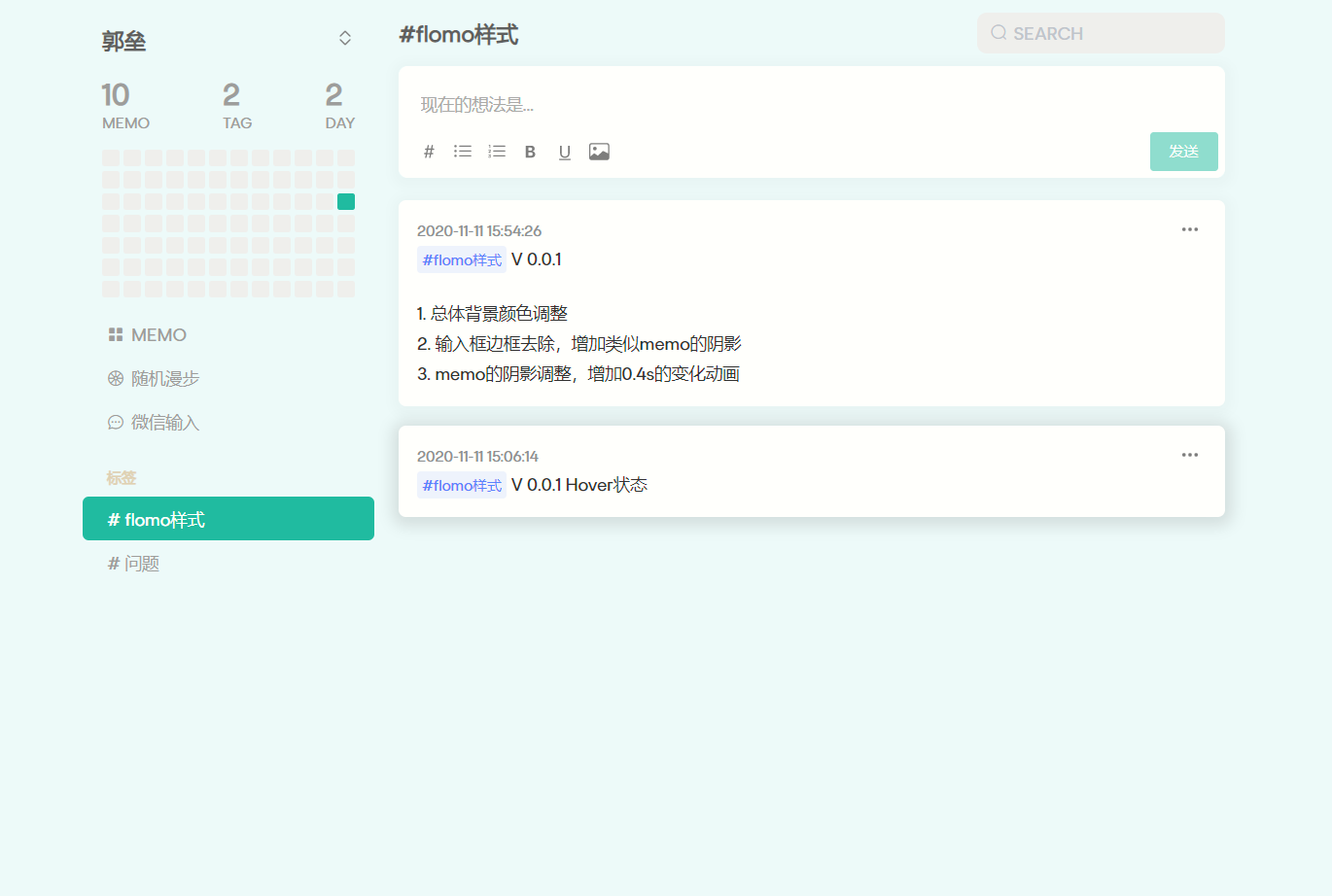This screenshot has width=1332, height=896.
Task: Open the more options menu on the 15:54 memo
Action: click(x=1190, y=229)
